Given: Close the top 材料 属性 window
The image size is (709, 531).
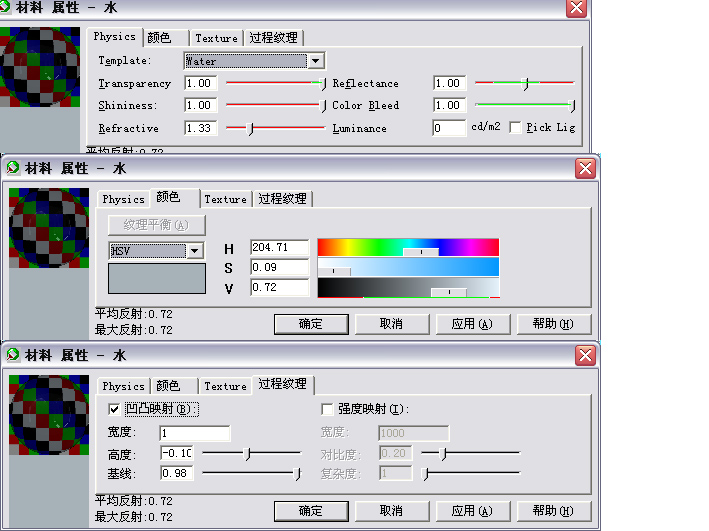Looking at the screenshot, I should click(577, 8).
